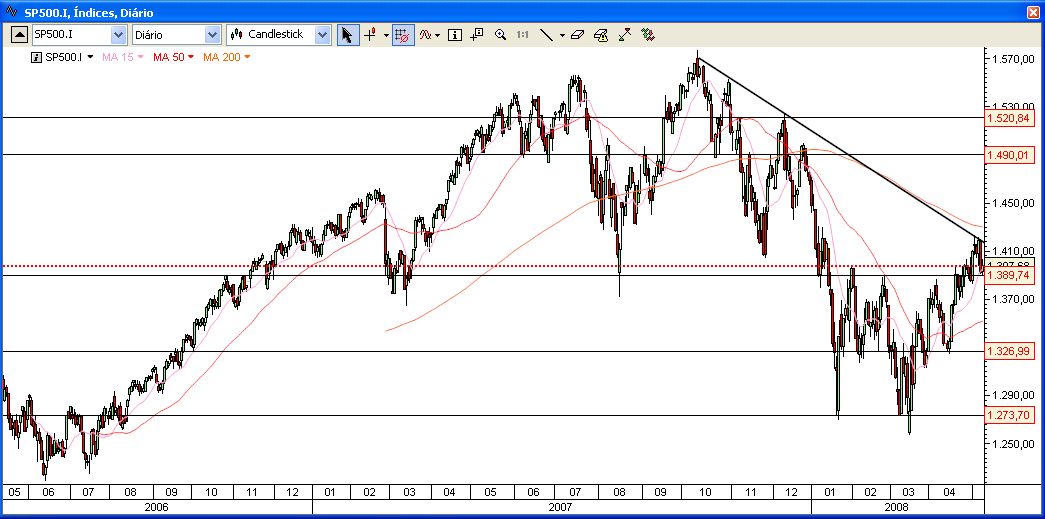Click the 1.520,84 price level label
1045x519 pixels.
(1009, 118)
